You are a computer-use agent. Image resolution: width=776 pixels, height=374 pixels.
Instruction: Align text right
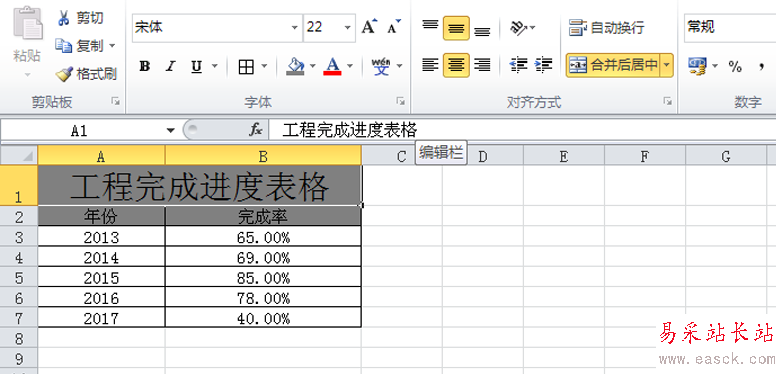pyautogui.click(x=482, y=65)
